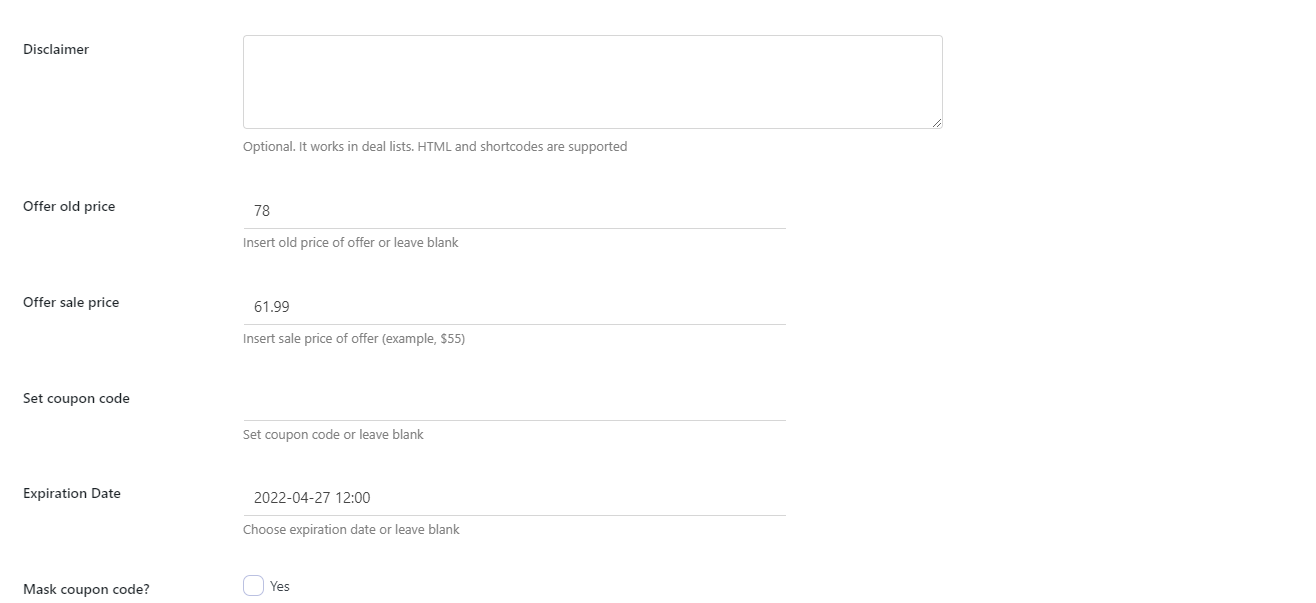Click the Insert sale price example hint

click(x=354, y=338)
